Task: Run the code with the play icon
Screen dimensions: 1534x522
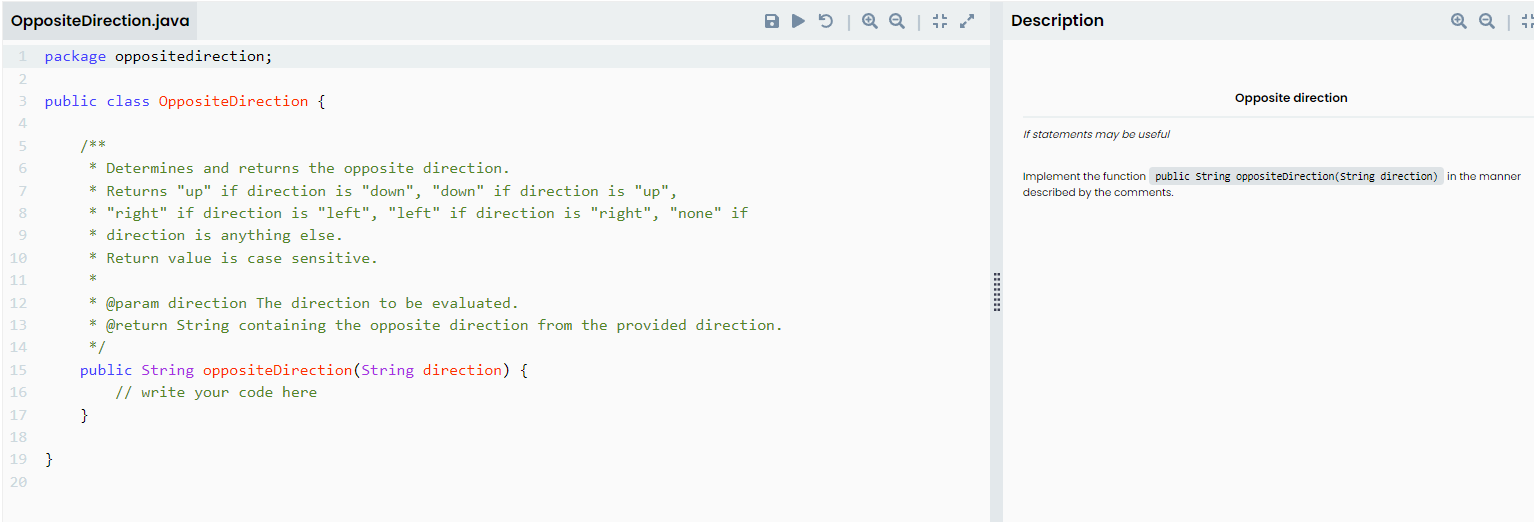Action: [x=798, y=21]
